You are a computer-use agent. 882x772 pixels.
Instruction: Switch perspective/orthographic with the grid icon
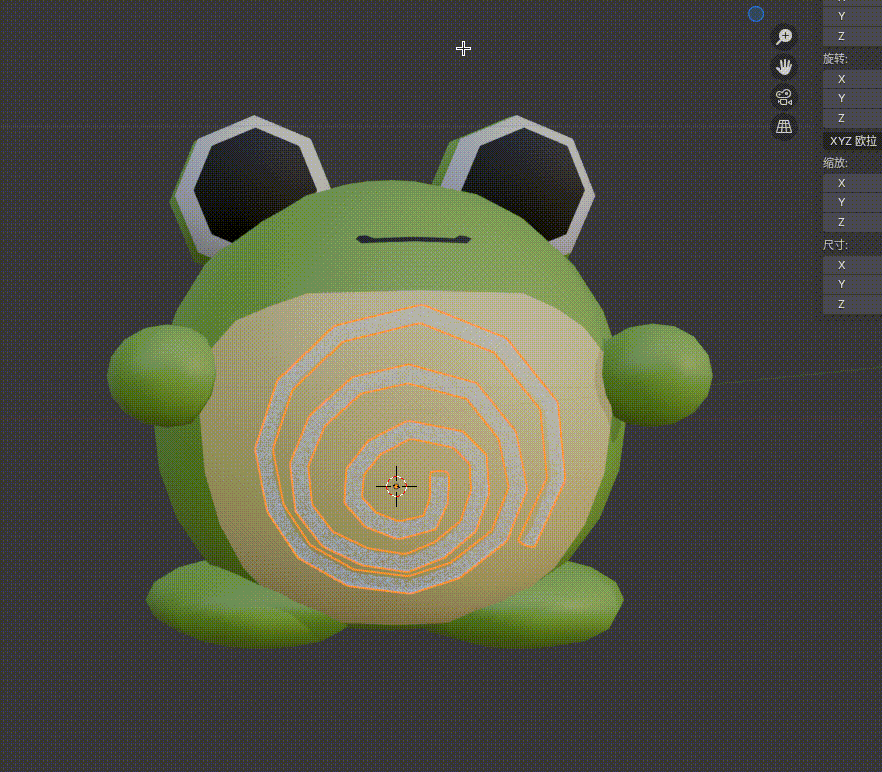click(784, 127)
